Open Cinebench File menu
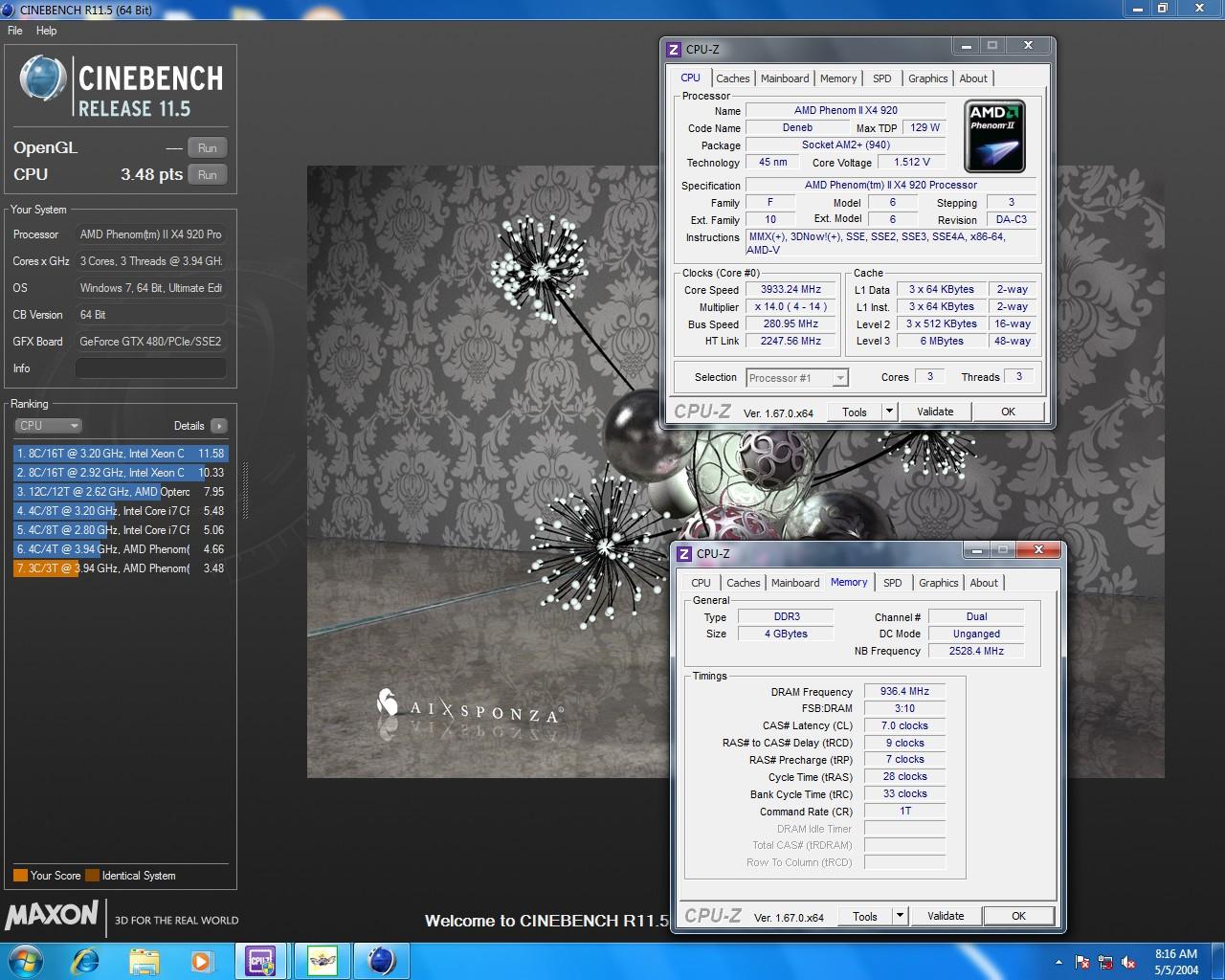 pos(15,31)
